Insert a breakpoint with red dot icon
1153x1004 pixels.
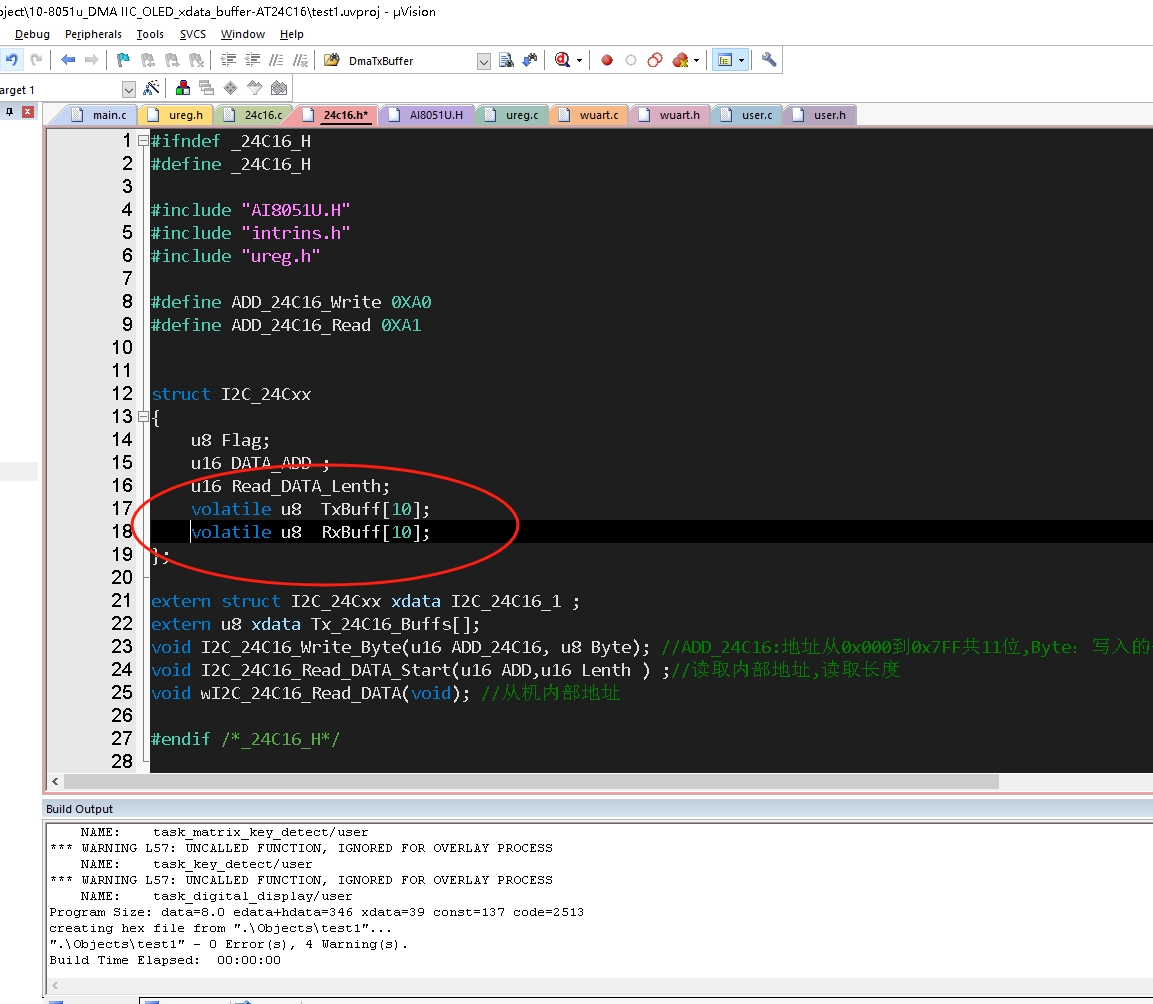(x=607, y=60)
